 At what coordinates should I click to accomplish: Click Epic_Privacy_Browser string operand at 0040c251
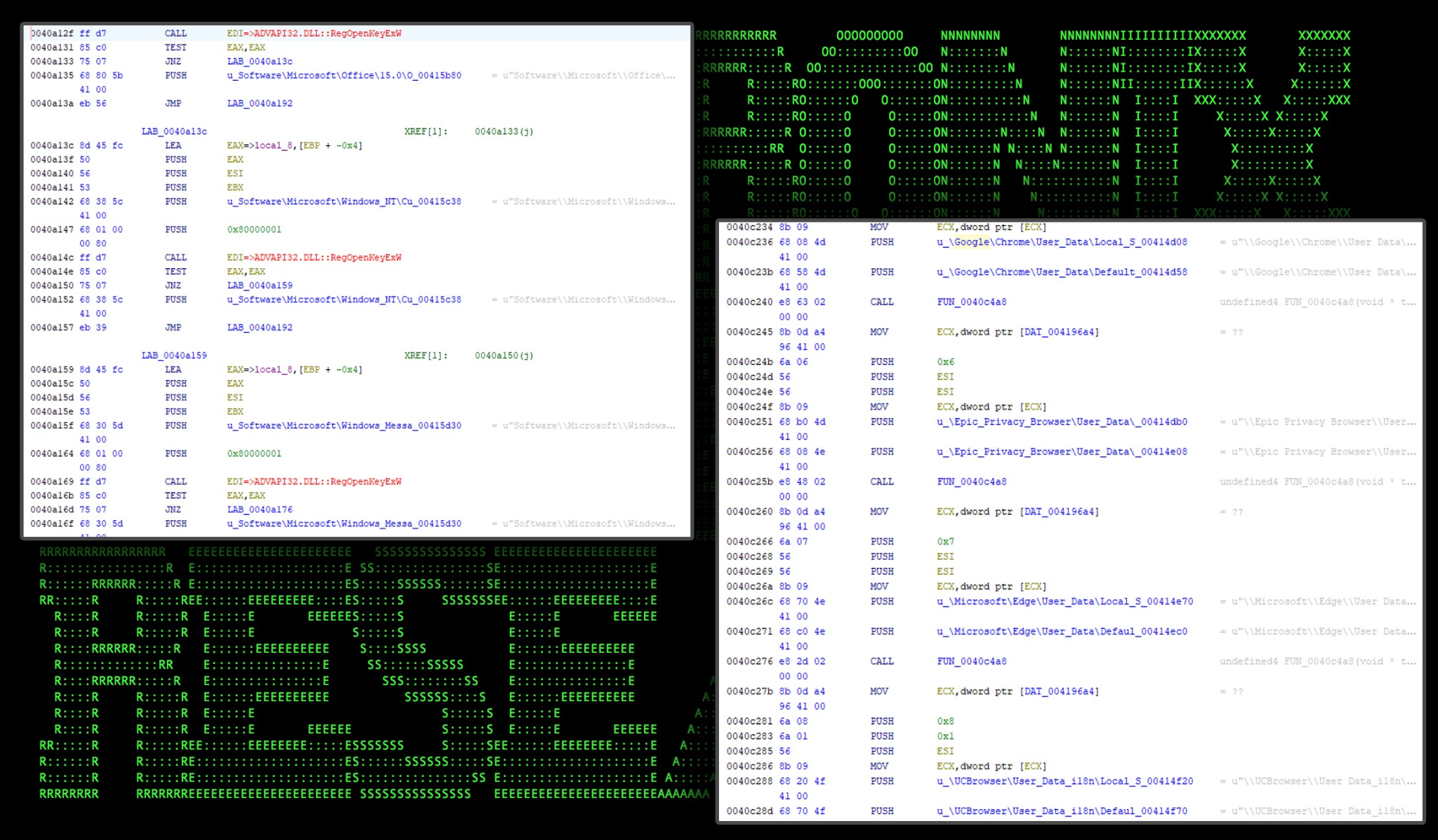tap(1061, 422)
